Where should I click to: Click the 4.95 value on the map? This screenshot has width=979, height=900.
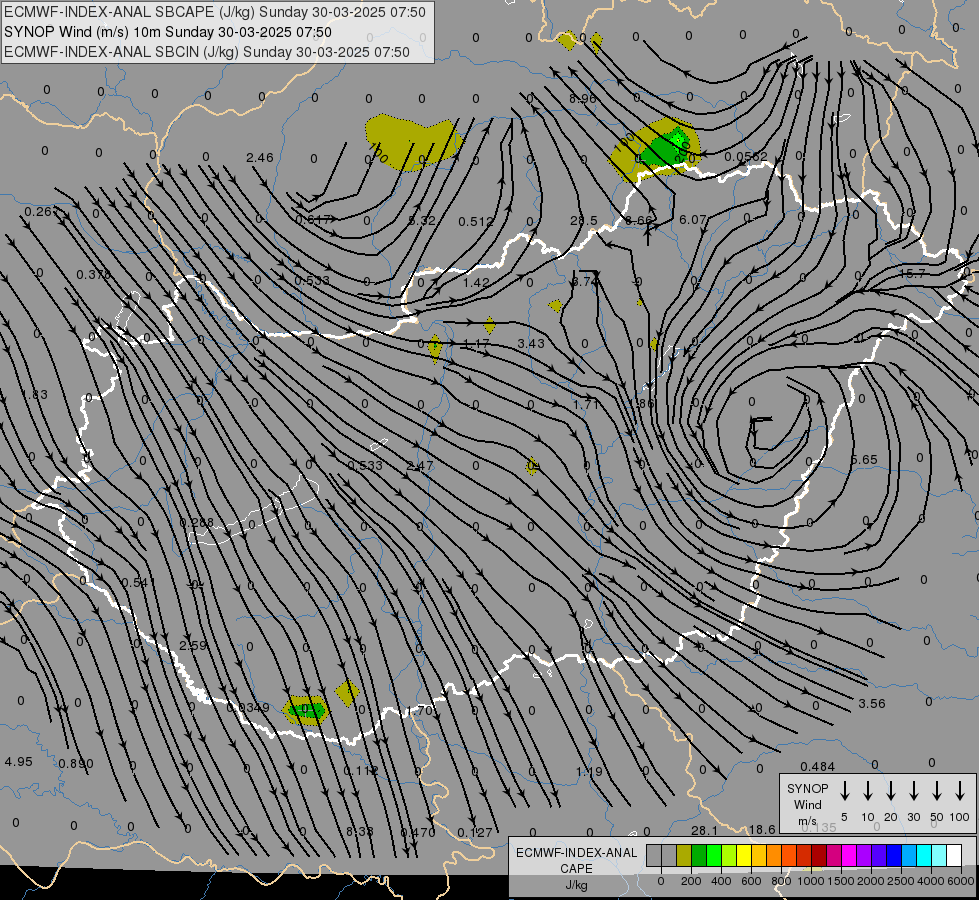click(x=18, y=762)
